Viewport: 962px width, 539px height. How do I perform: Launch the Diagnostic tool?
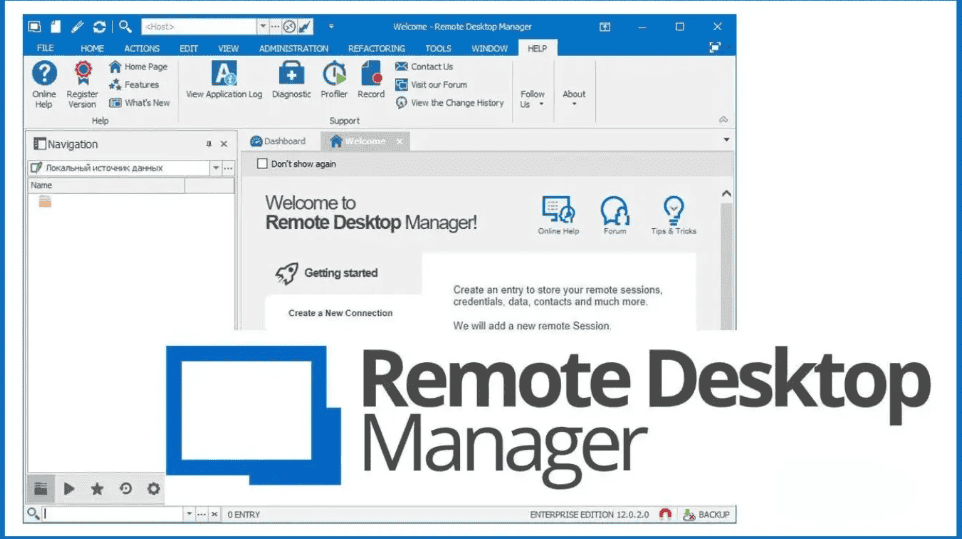(x=291, y=80)
